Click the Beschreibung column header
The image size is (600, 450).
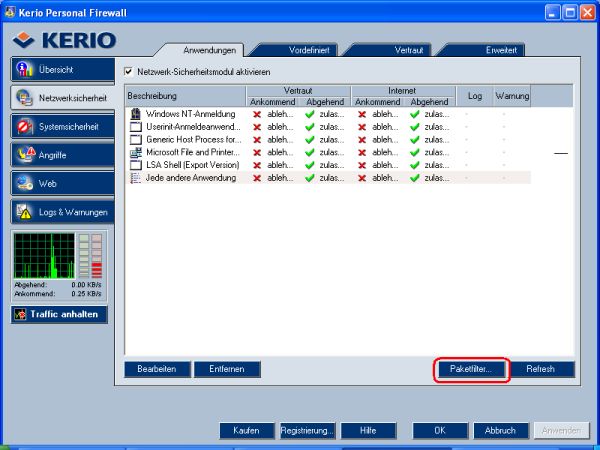pos(185,96)
